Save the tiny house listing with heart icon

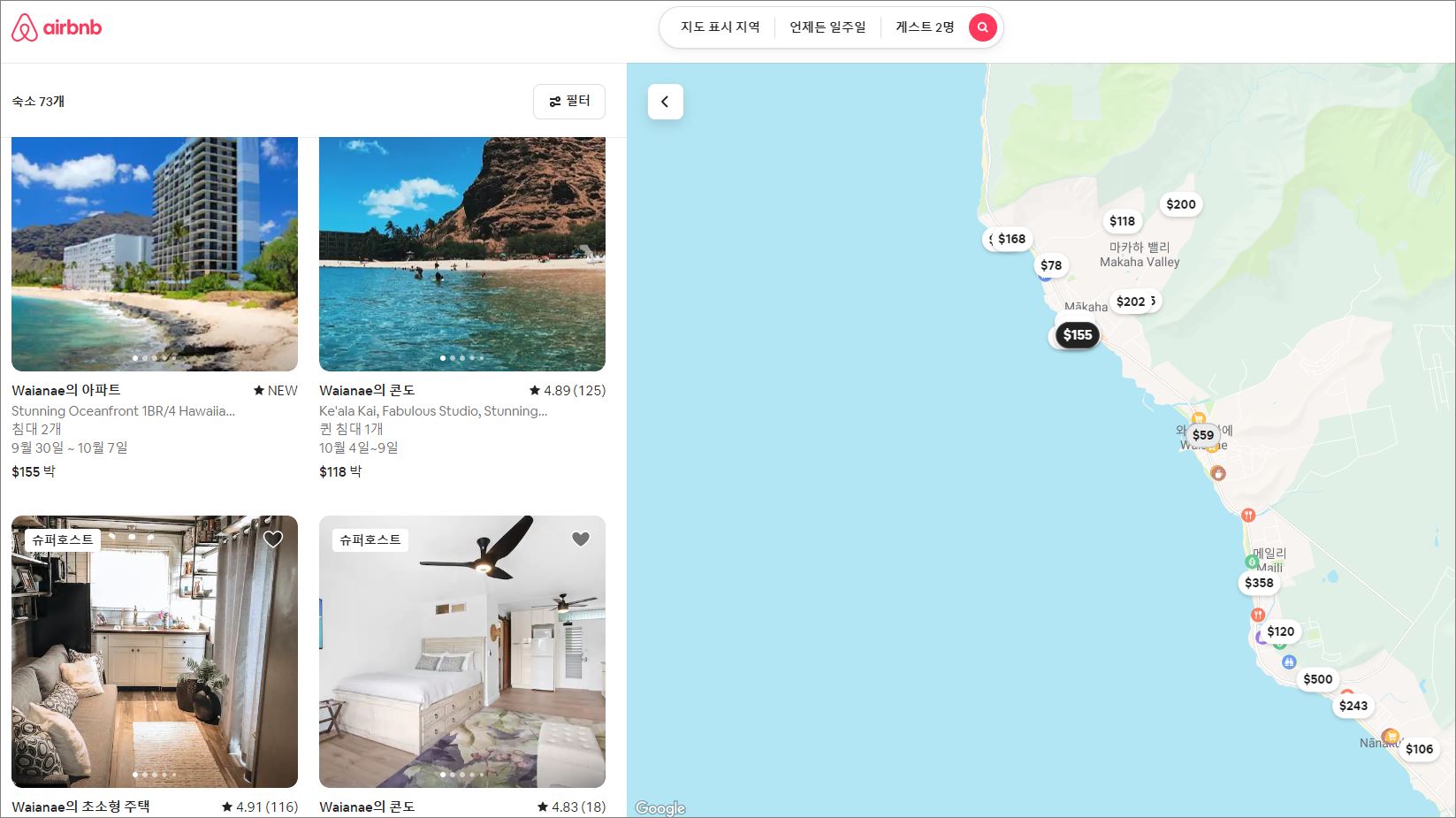(273, 539)
